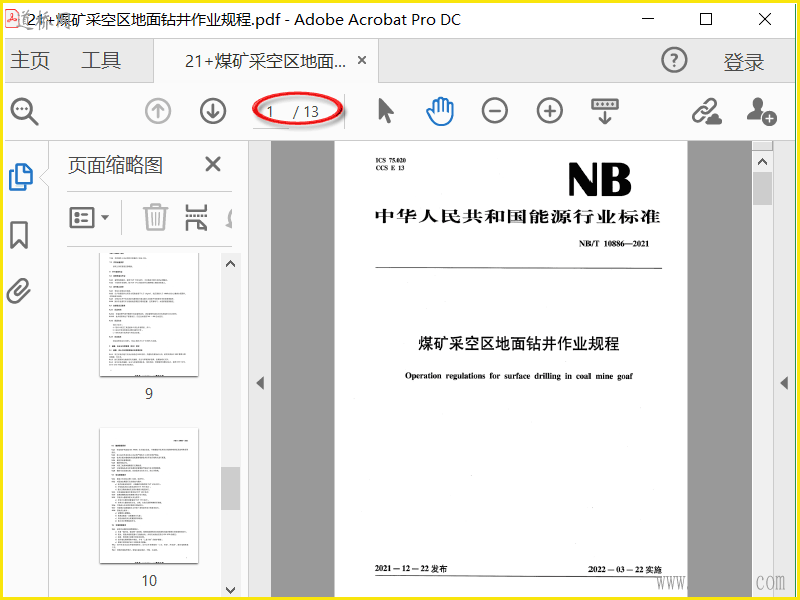800x600 pixels.
Task: Close the 21+煤矿采空区地面 document tab
Action: click(362, 60)
